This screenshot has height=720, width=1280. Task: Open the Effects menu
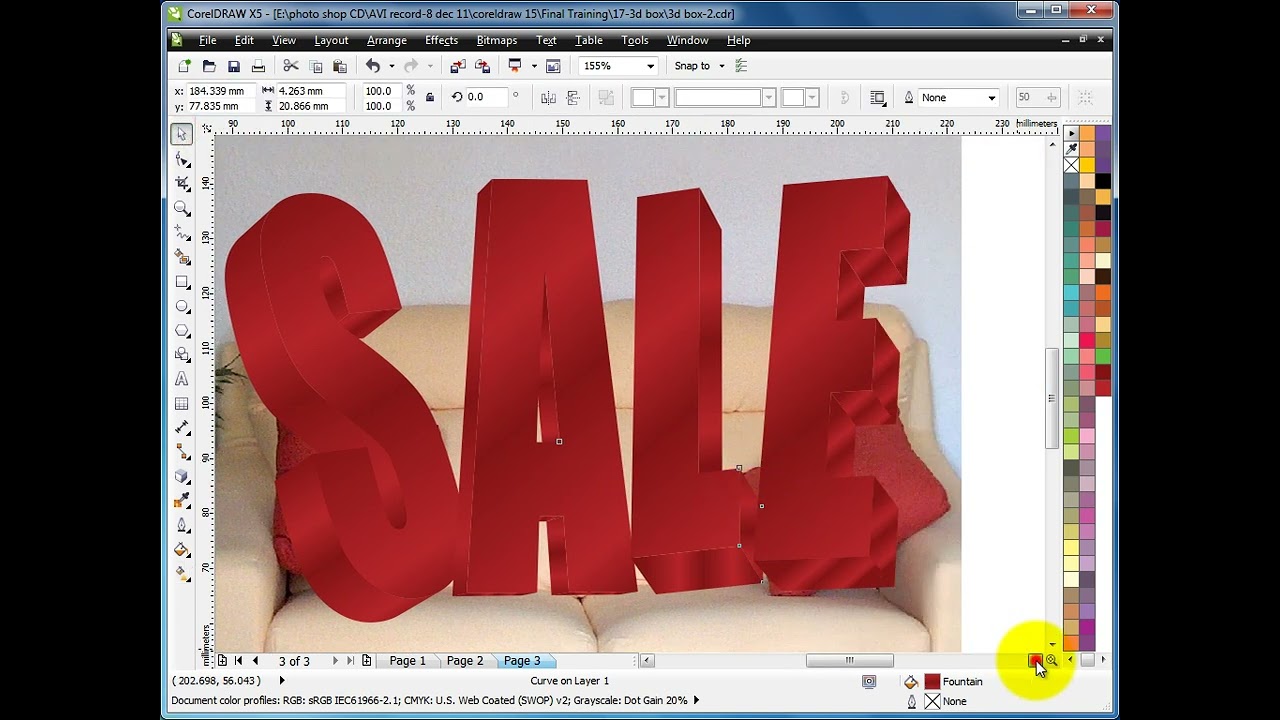click(441, 40)
